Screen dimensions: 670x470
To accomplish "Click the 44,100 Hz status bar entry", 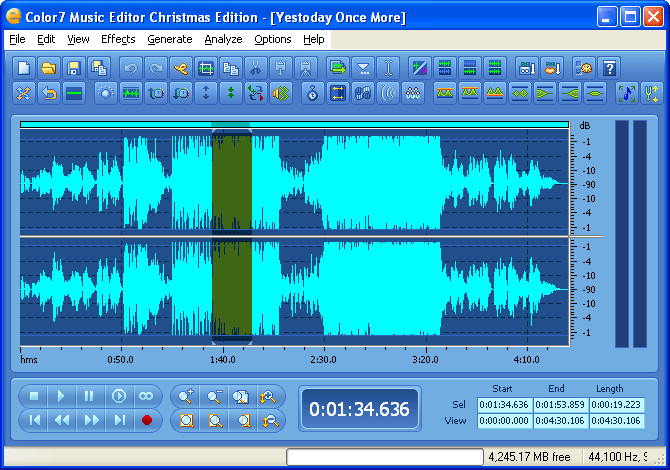I will 619,457.
